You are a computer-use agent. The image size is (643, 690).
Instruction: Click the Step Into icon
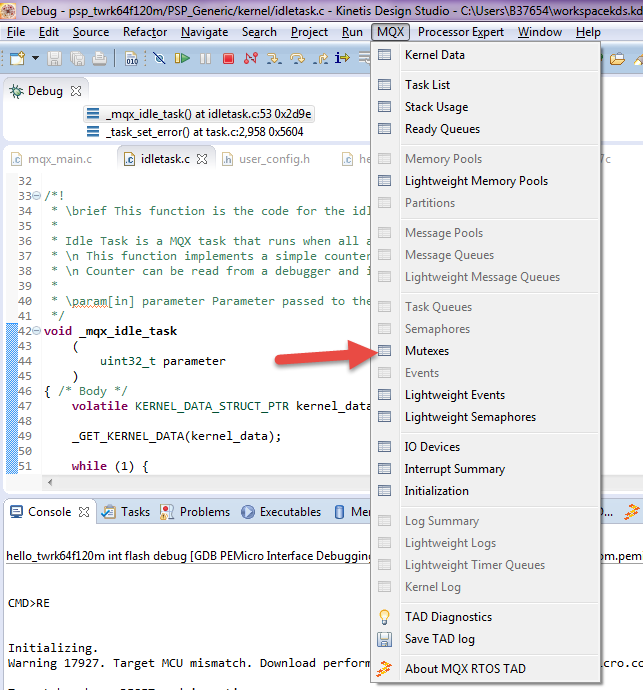click(274, 58)
